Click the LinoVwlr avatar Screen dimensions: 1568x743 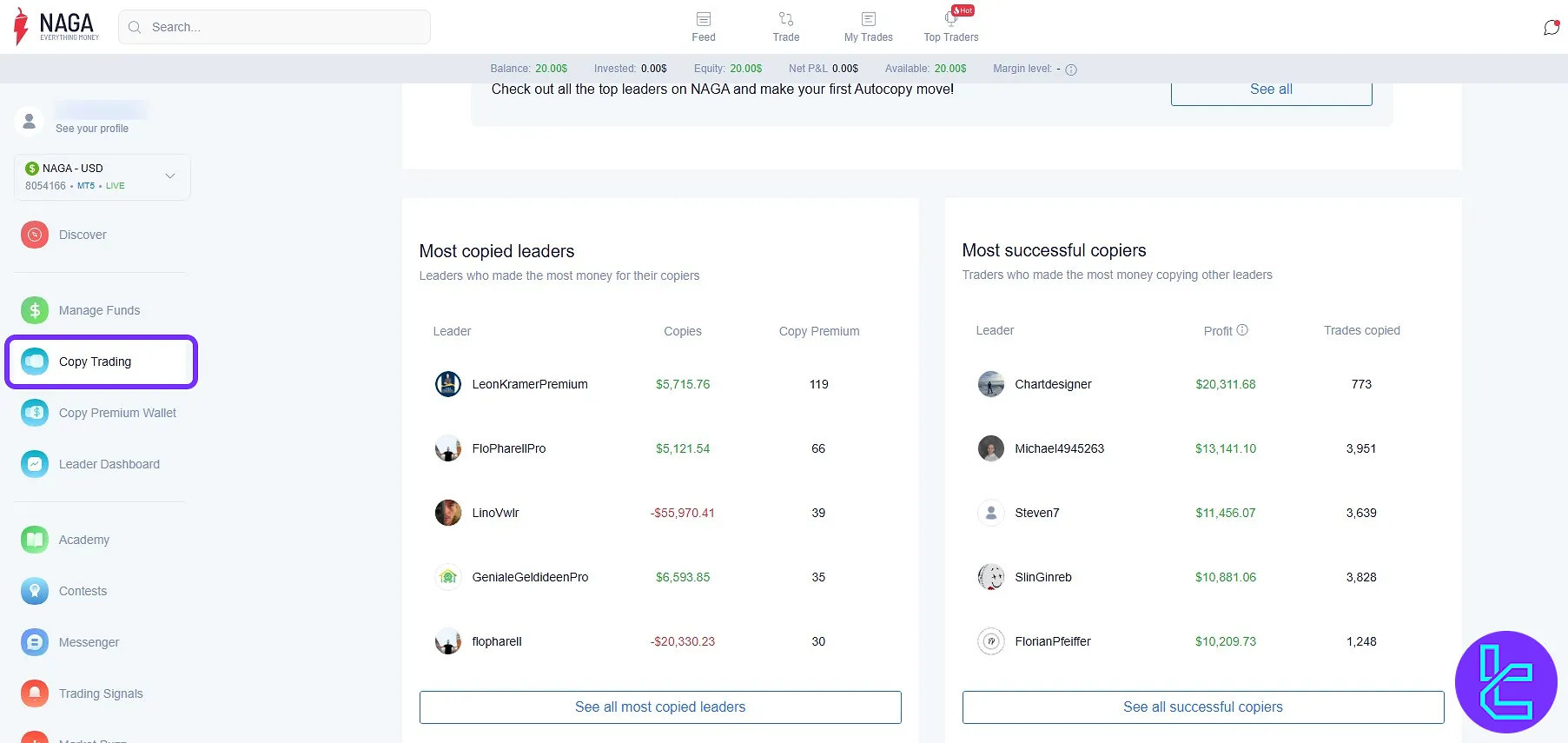[448, 513]
